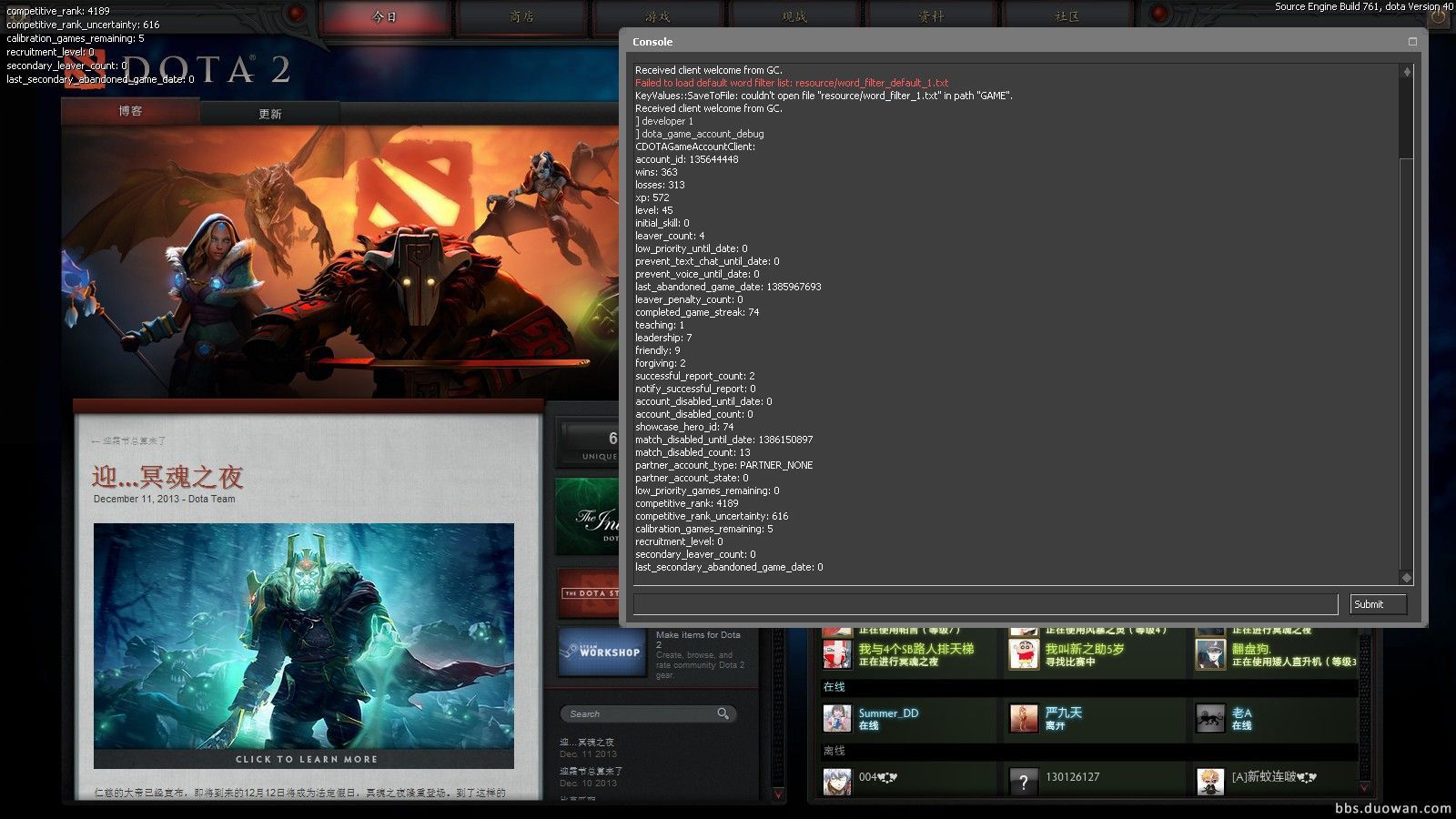Open the 更新 updates tab
This screenshot has width=1456, height=819.
[x=269, y=114]
